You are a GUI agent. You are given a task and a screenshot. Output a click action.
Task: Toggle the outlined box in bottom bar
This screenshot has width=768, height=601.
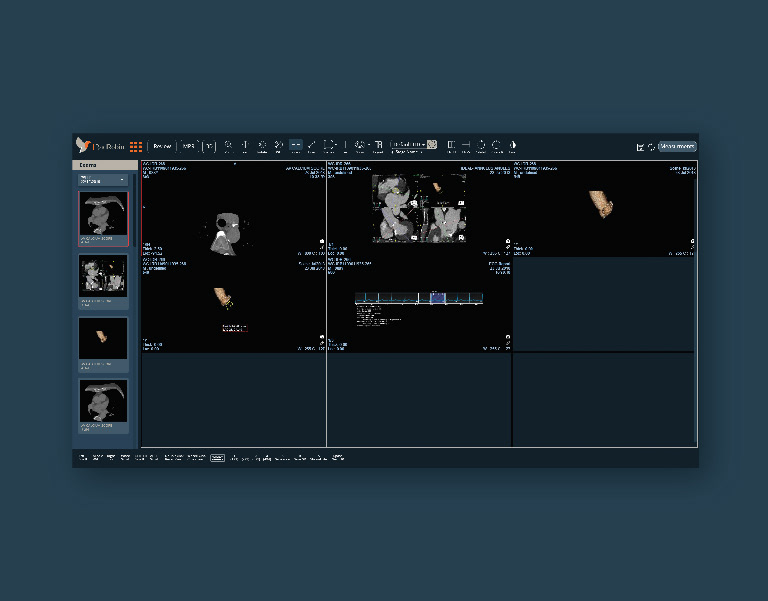pos(217,457)
